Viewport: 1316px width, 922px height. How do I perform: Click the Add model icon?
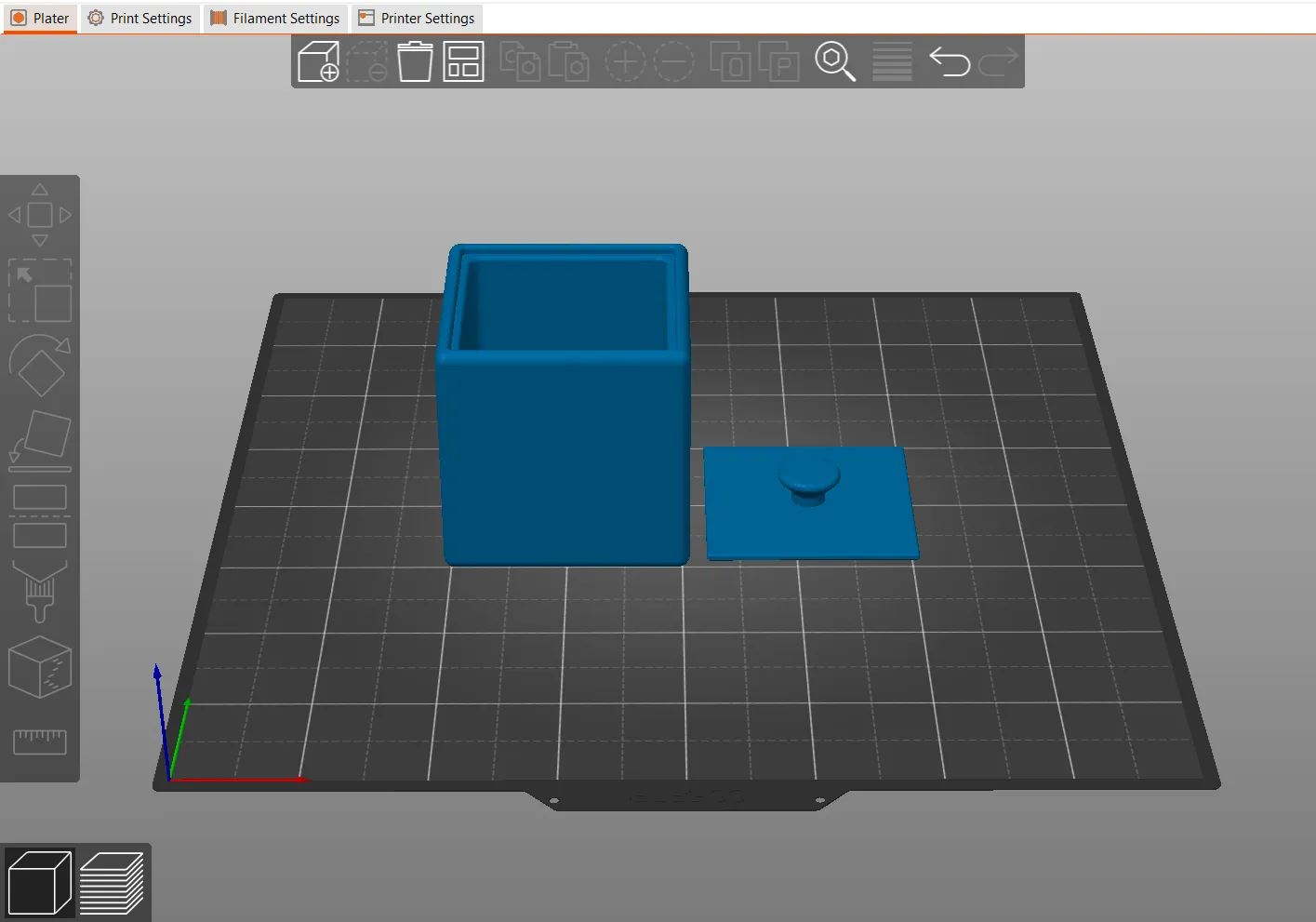(x=318, y=62)
